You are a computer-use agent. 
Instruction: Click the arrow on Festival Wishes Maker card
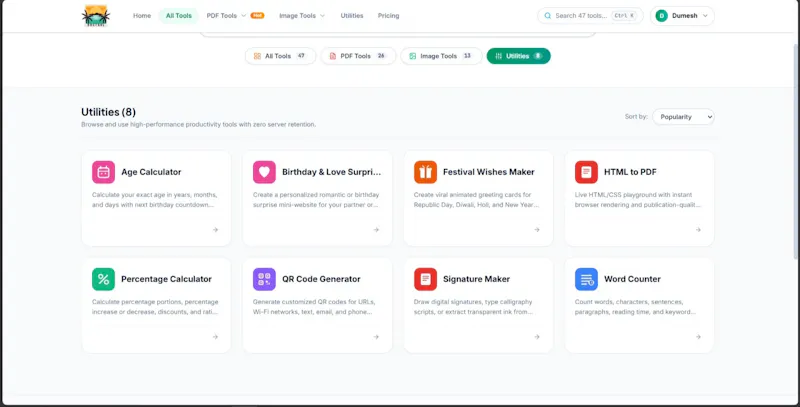point(537,230)
